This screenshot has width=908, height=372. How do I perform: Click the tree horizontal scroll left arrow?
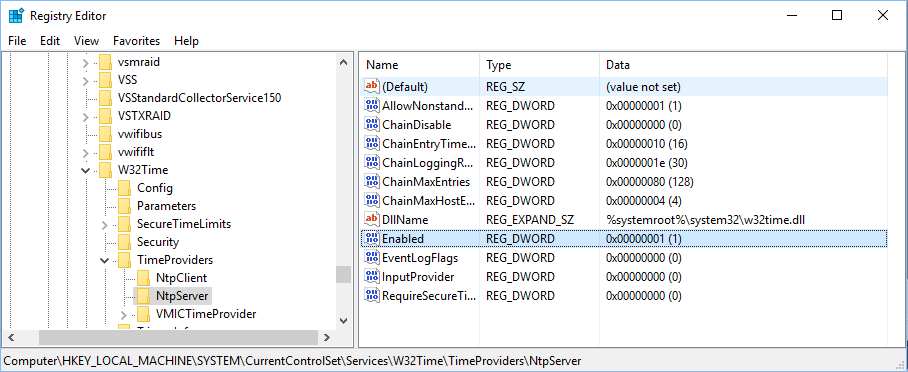click(11, 337)
